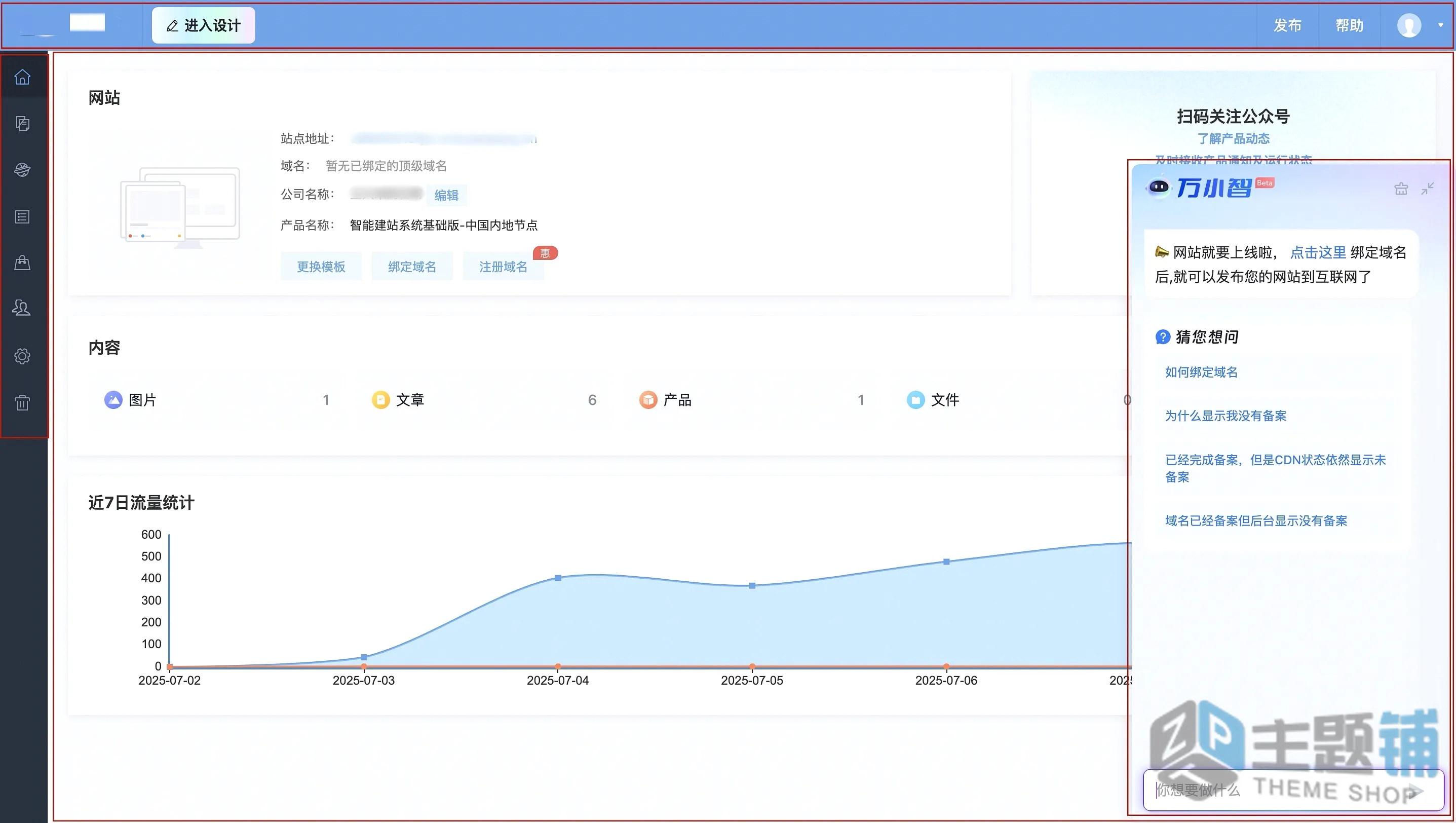
Task: Click the 扫码关注公众号 heading
Action: coord(1233,117)
